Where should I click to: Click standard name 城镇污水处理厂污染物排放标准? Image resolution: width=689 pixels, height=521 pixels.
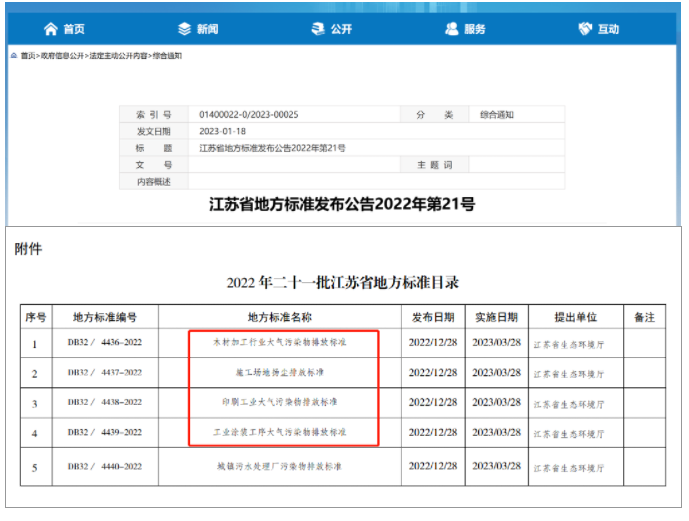(x=280, y=467)
